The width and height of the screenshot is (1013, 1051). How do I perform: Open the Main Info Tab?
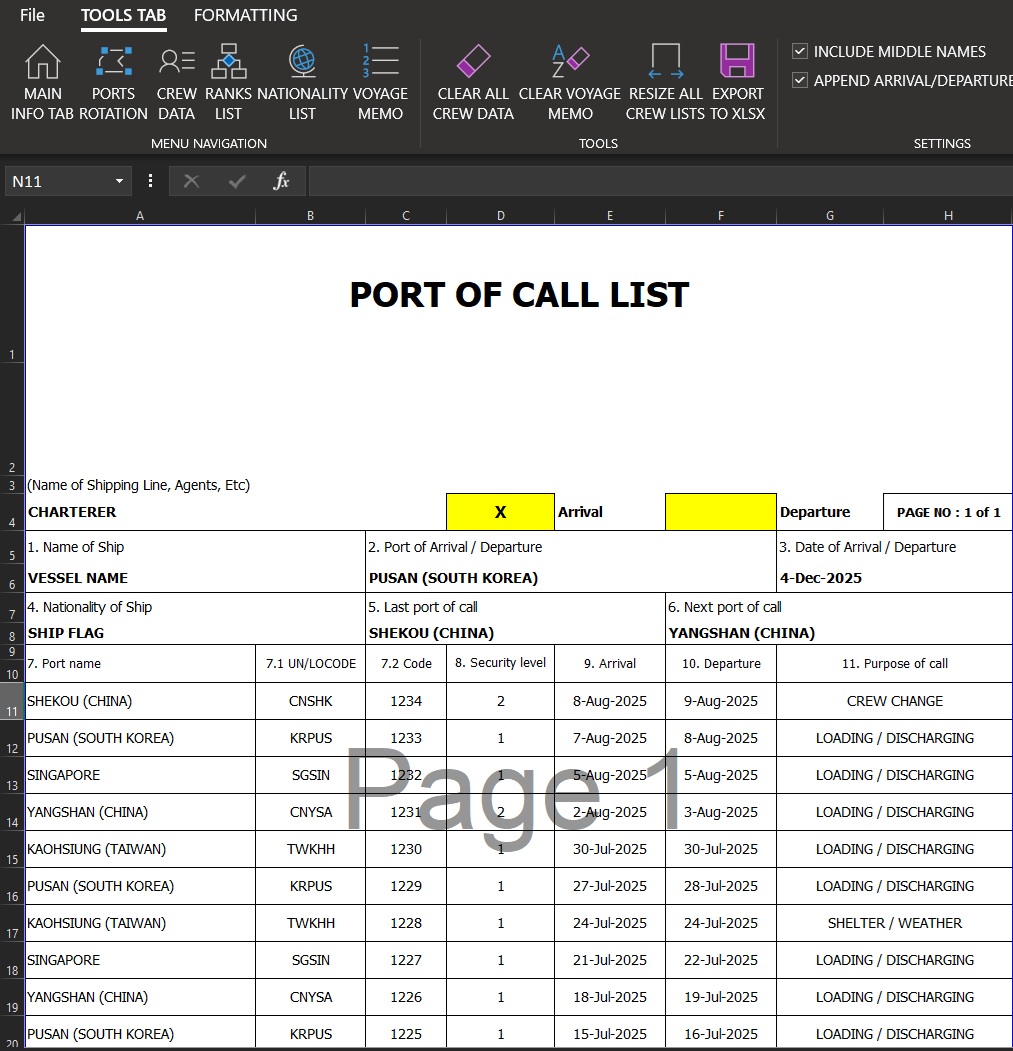click(42, 83)
